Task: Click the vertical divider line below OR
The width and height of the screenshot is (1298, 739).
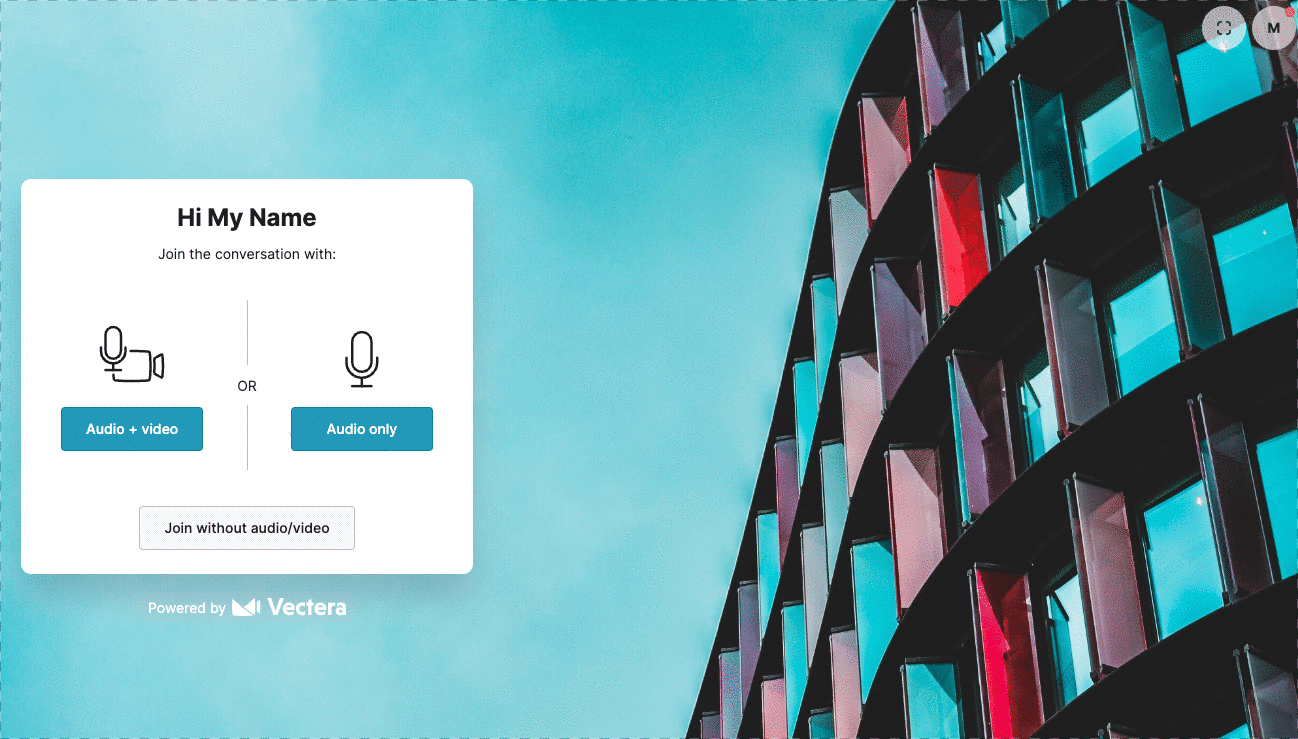Action: point(247,438)
